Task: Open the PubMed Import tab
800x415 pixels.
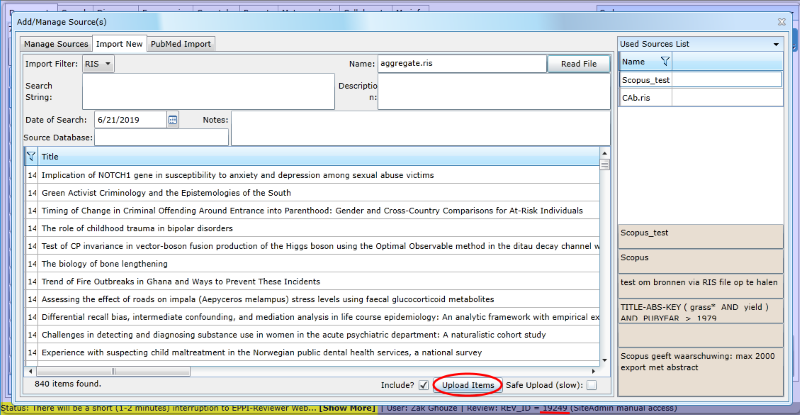Action: tap(181, 44)
